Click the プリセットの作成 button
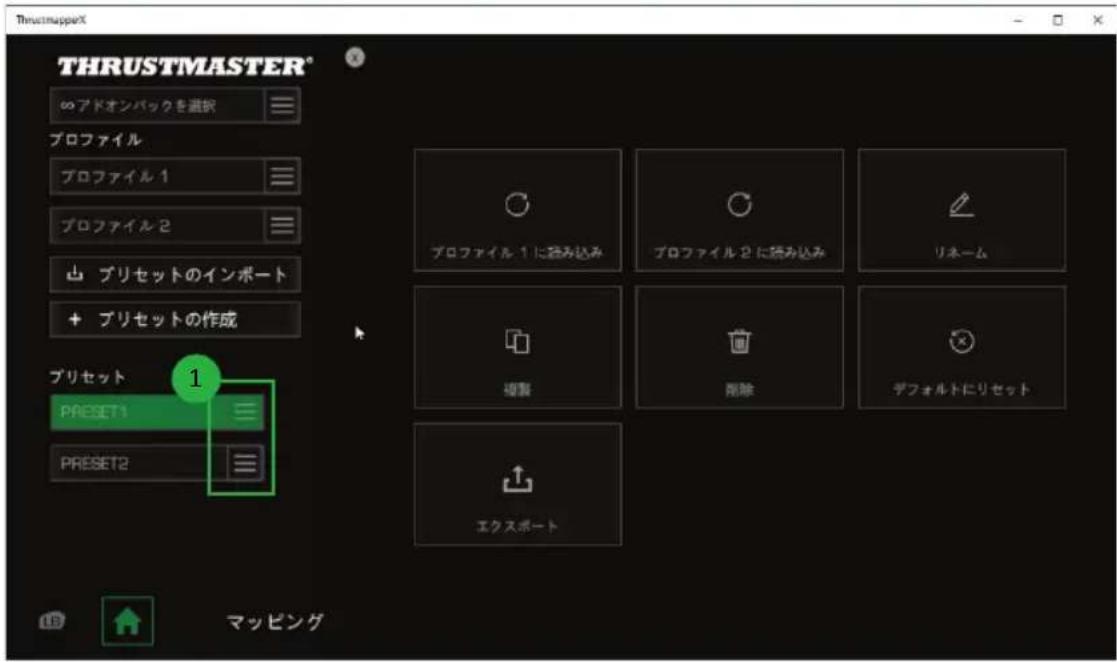Image resolution: width=1117 pixels, height=662 pixels. tap(175, 319)
